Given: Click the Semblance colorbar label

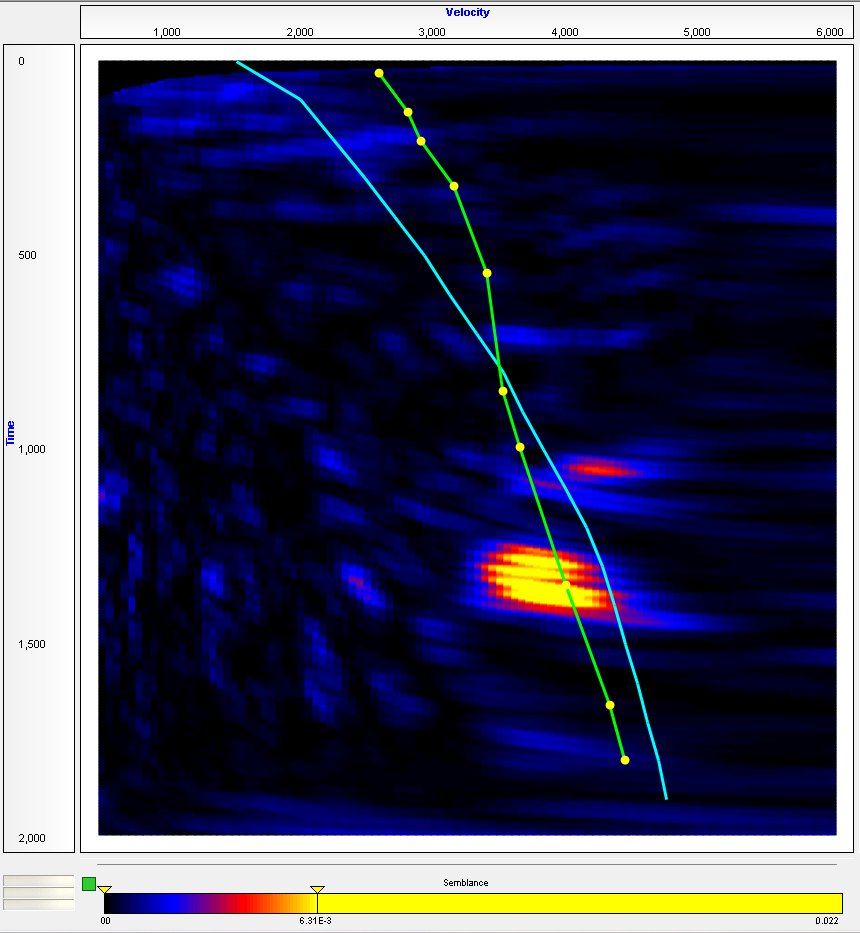Looking at the screenshot, I should [465, 882].
